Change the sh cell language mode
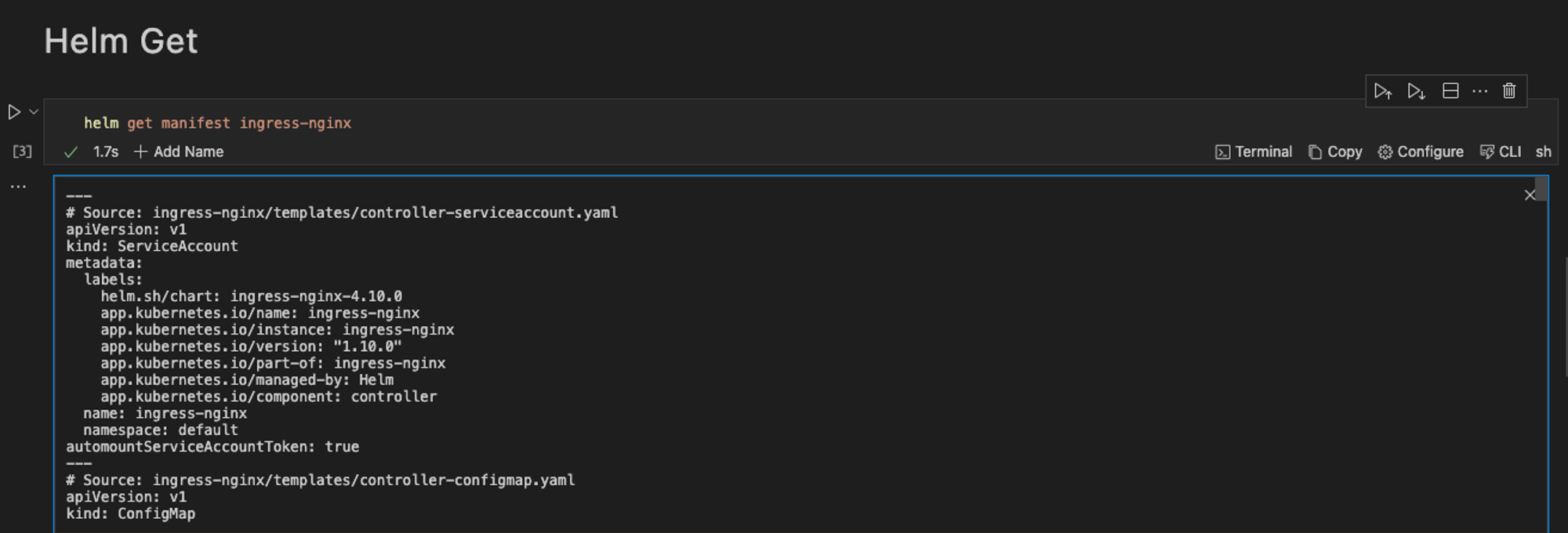Viewport: 1568px width, 533px height. [x=1543, y=152]
